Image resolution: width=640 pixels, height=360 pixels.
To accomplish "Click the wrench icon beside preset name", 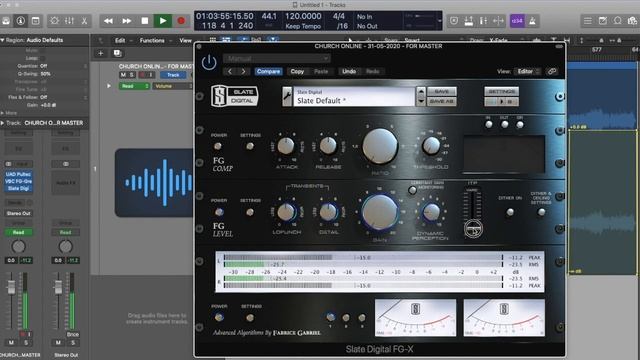I will (x=287, y=97).
